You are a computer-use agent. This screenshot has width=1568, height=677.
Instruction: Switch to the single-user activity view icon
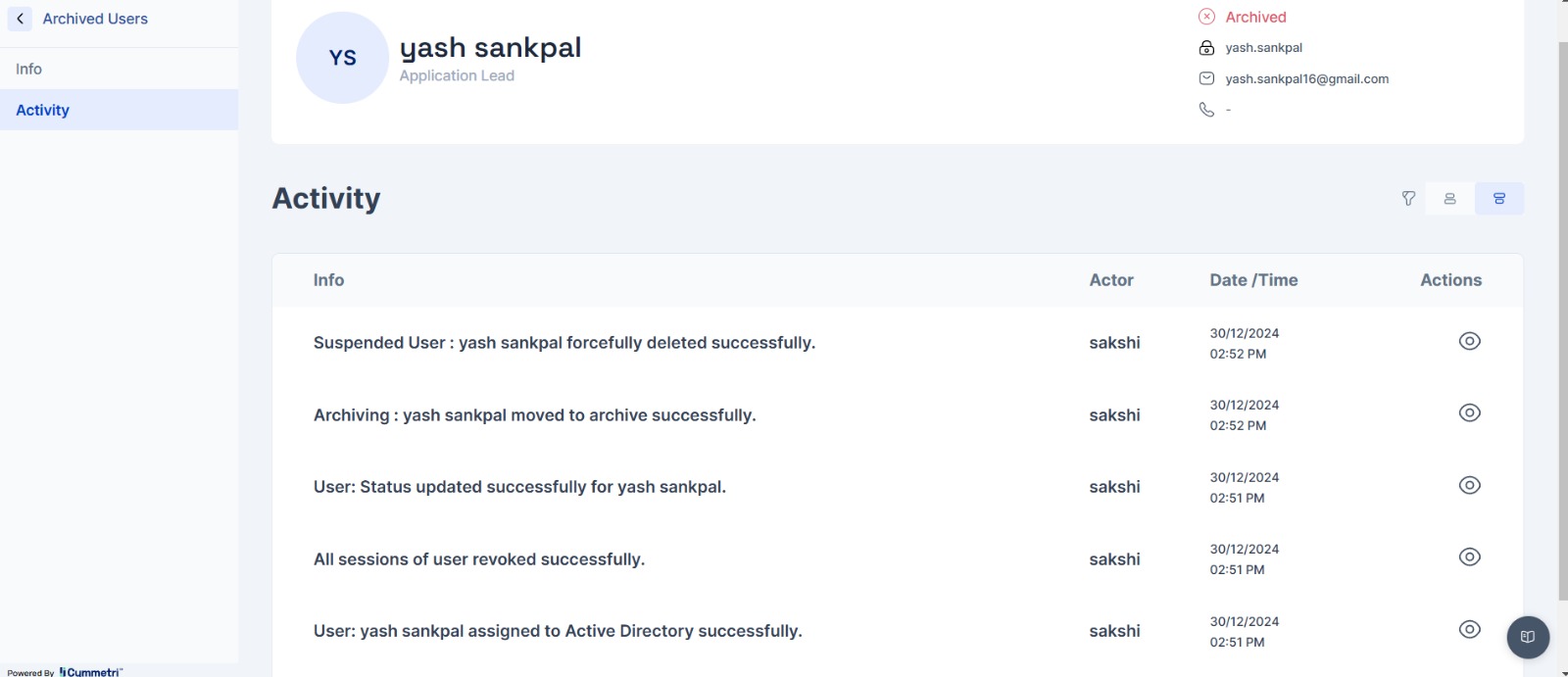pyautogui.click(x=1449, y=199)
